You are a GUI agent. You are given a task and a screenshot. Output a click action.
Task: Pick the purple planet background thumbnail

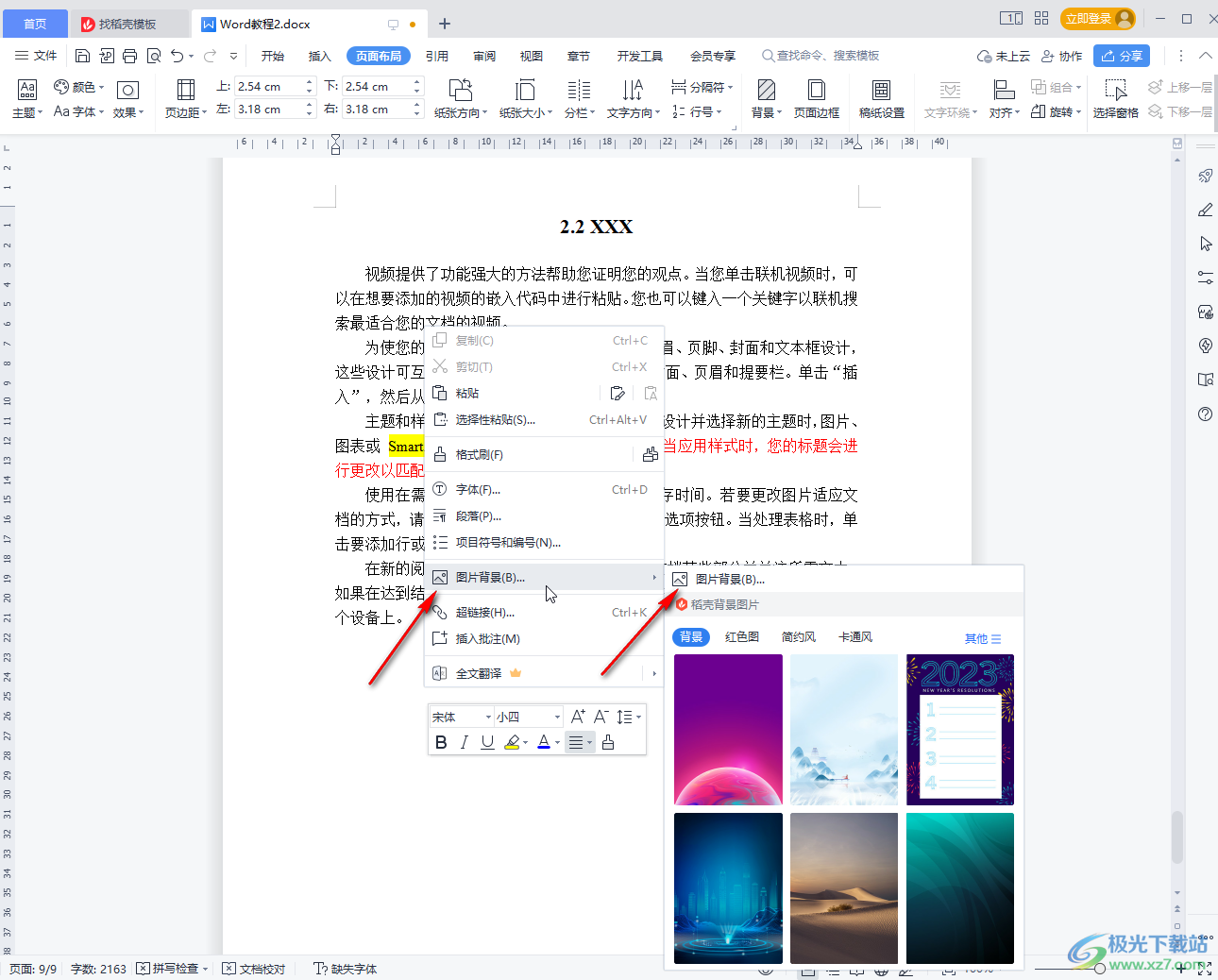[x=728, y=730]
